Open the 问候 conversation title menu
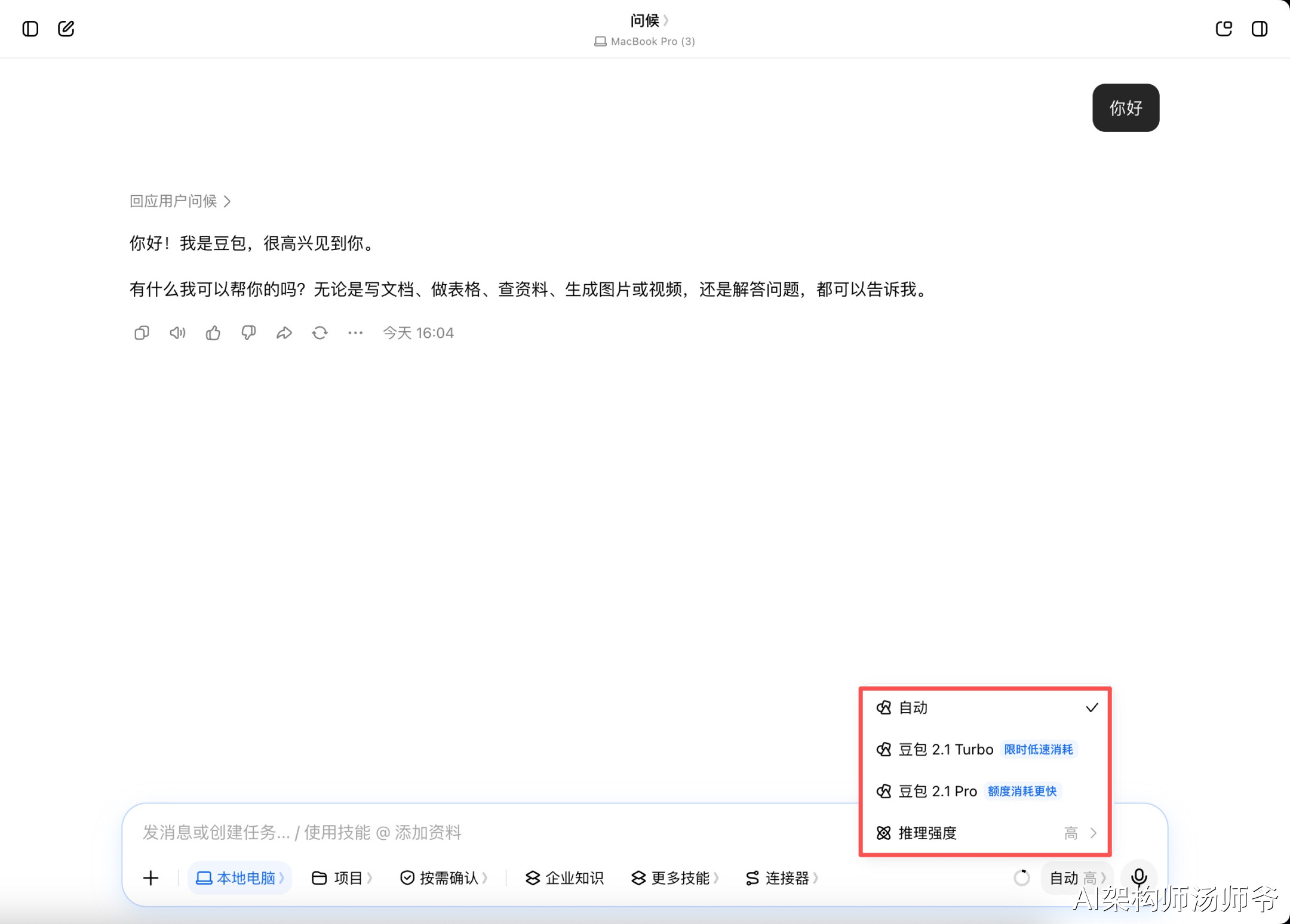 coord(649,20)
